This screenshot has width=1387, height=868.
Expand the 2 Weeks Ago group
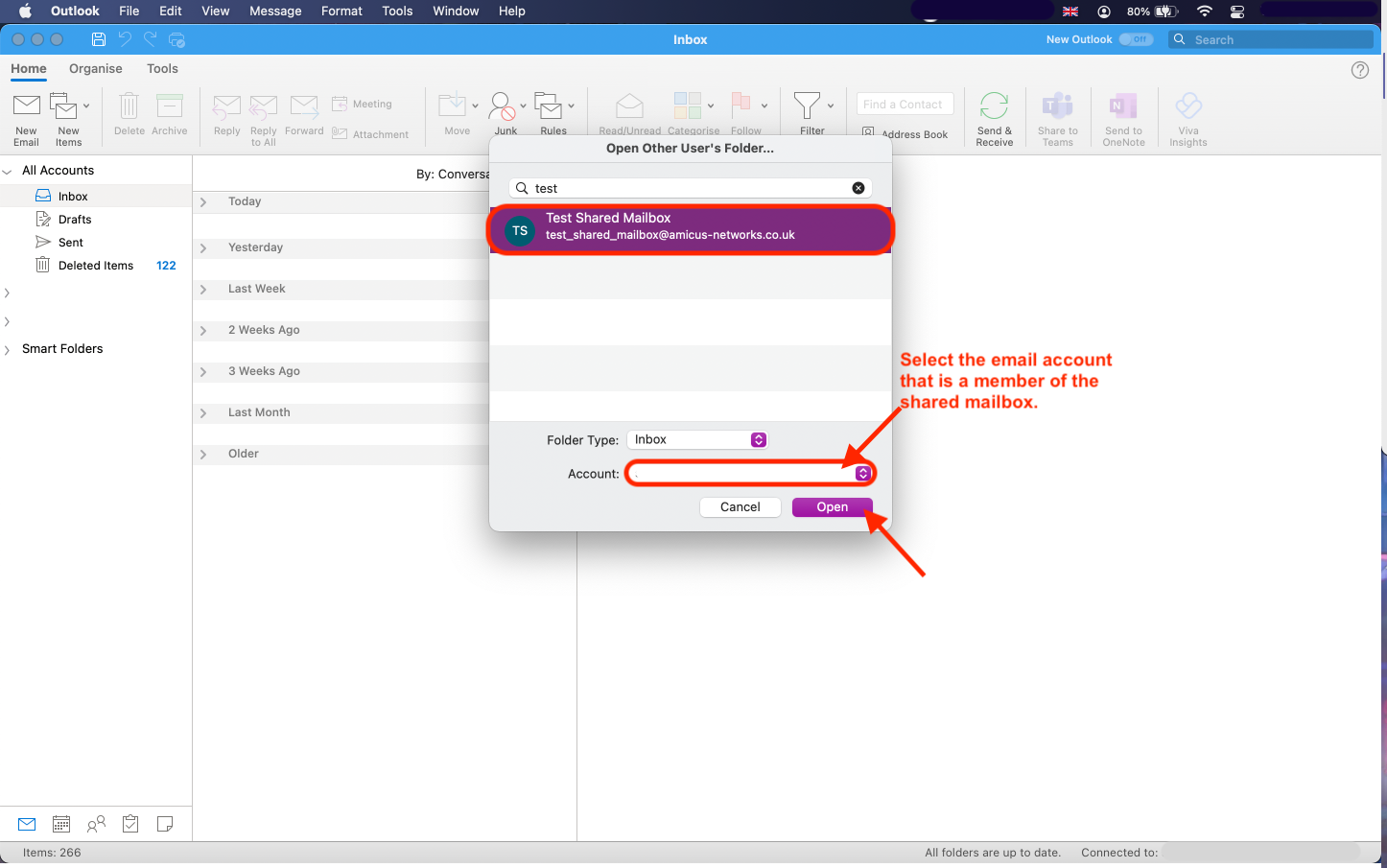[x=203, y=330]
